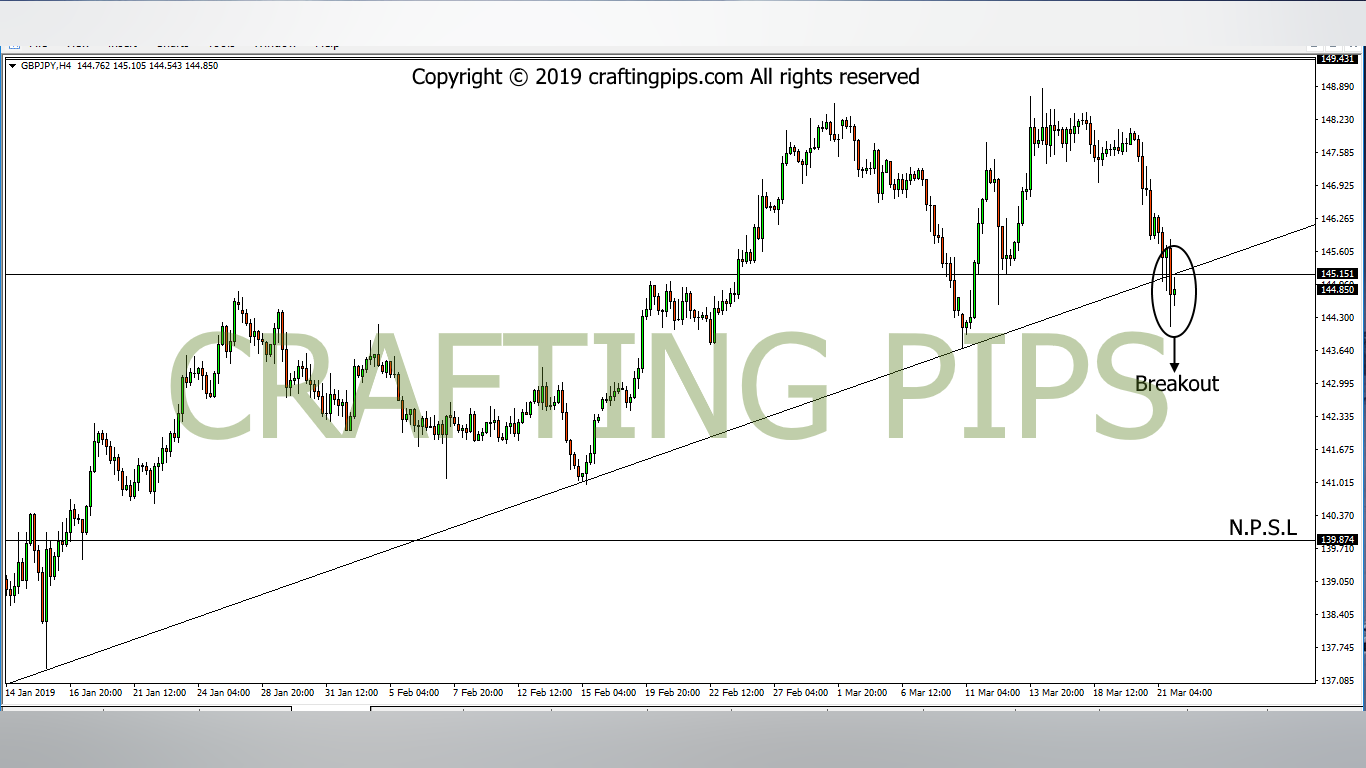The width and height of the screenshot is (1366, 768).
Task: Click the 137.085 value on price scale
Action: [1338, 681]
